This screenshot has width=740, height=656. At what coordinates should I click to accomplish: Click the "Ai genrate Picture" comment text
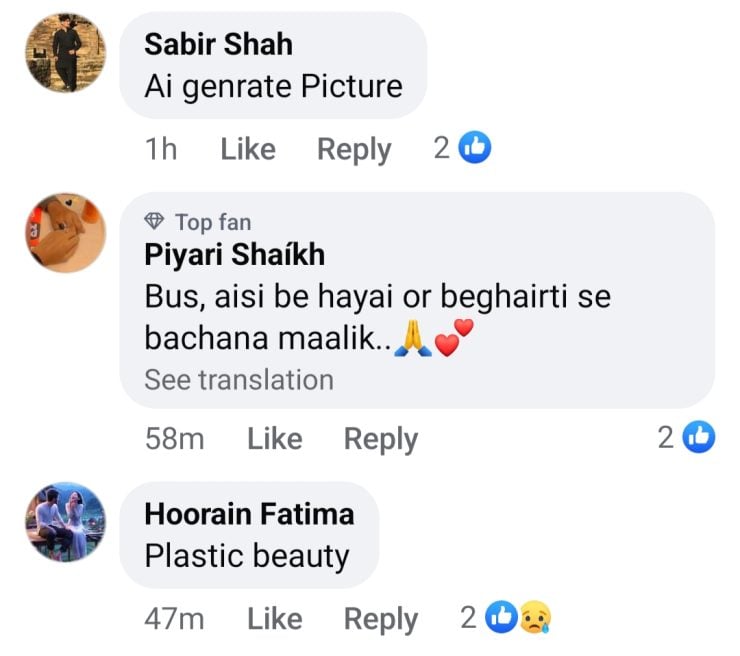pyautogui.click(x=273, y=86)
